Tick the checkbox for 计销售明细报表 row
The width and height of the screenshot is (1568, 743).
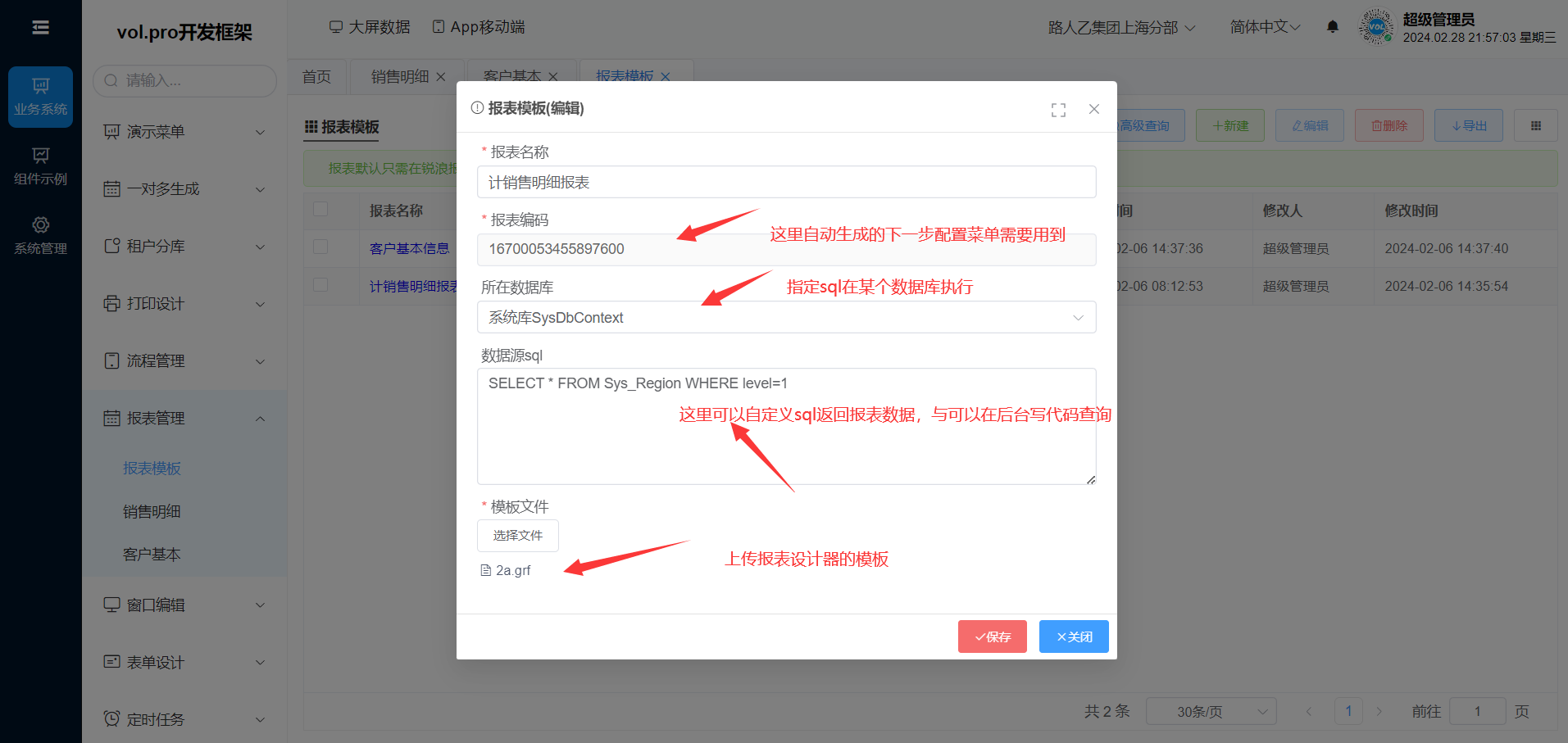[x=320, y=285]
